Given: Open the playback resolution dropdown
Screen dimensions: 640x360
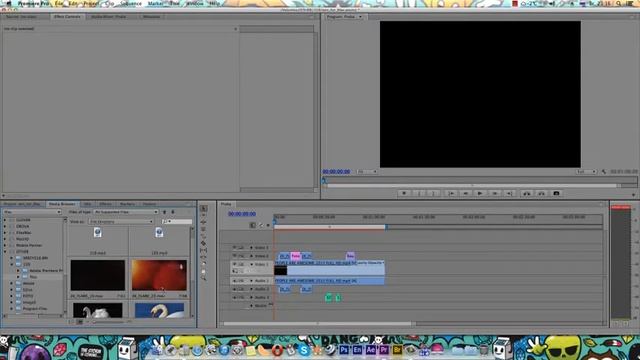Looking at the screenshot, I should point(587,172).
